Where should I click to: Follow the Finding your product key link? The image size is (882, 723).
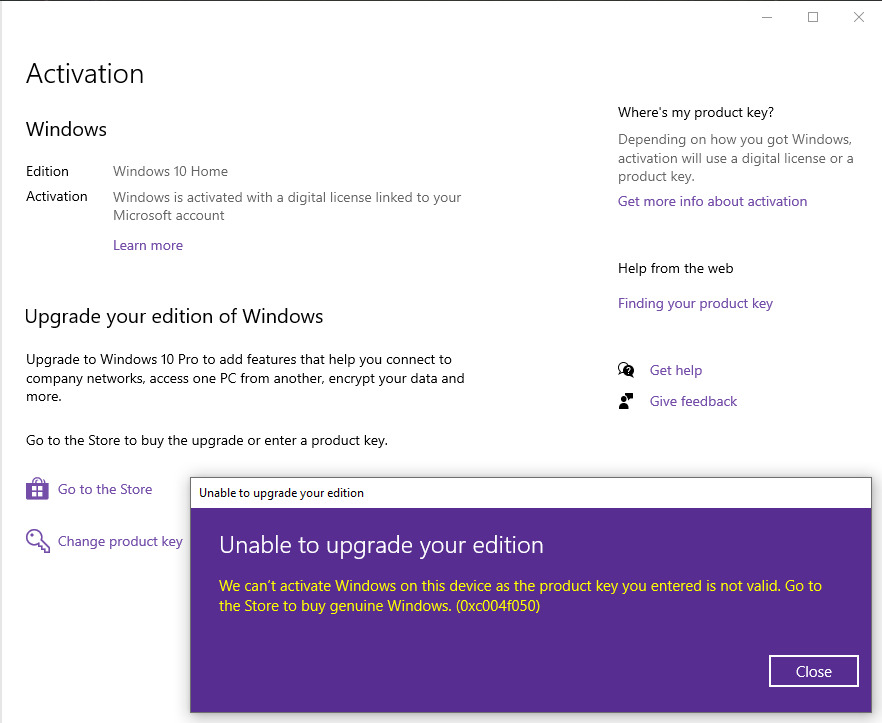pos(695,304)
